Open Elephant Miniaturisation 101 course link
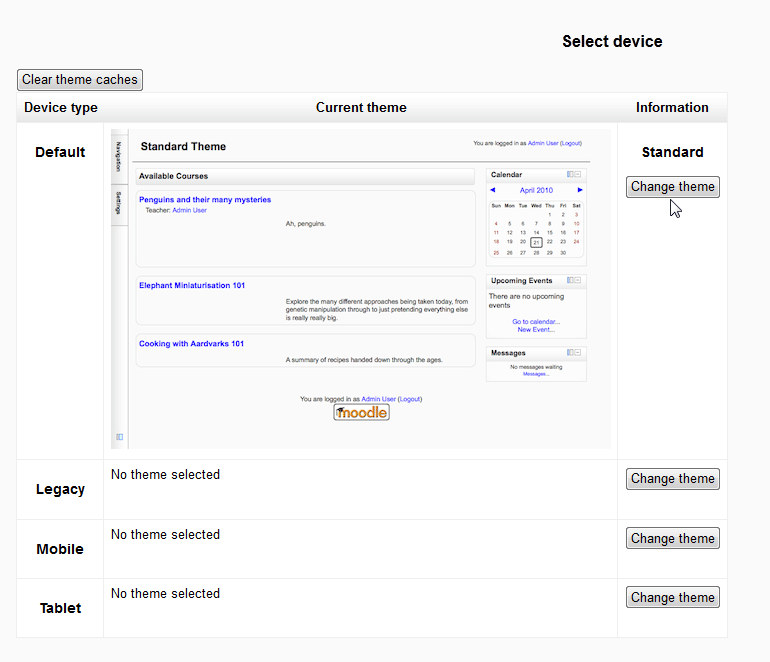770x662 pixels. click(x=192, y=286)
